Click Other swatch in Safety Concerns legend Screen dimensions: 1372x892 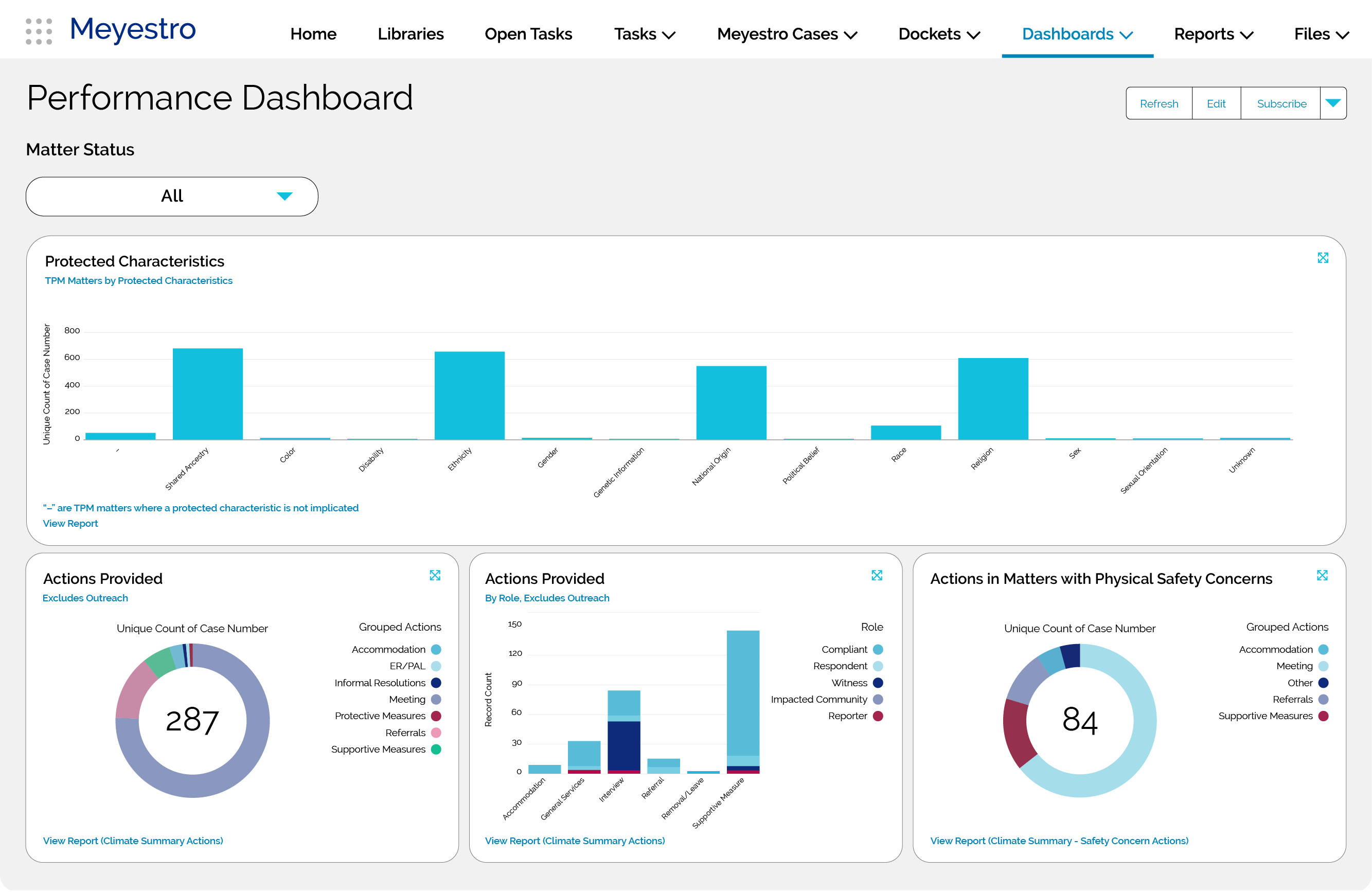[x=1324, y=683]
